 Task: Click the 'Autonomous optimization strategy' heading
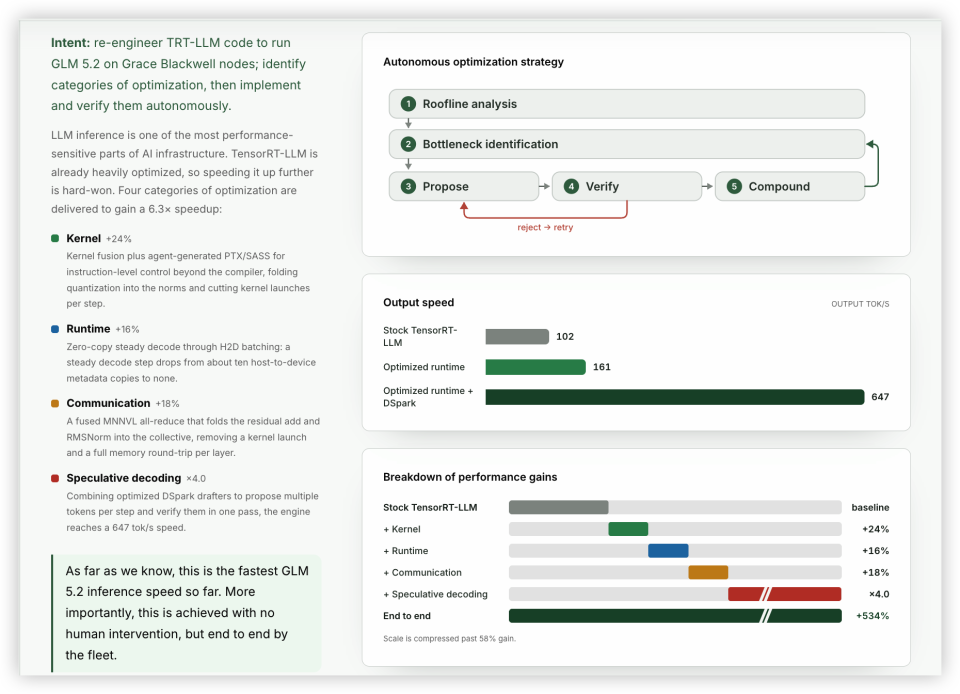(x=473, y=62)
